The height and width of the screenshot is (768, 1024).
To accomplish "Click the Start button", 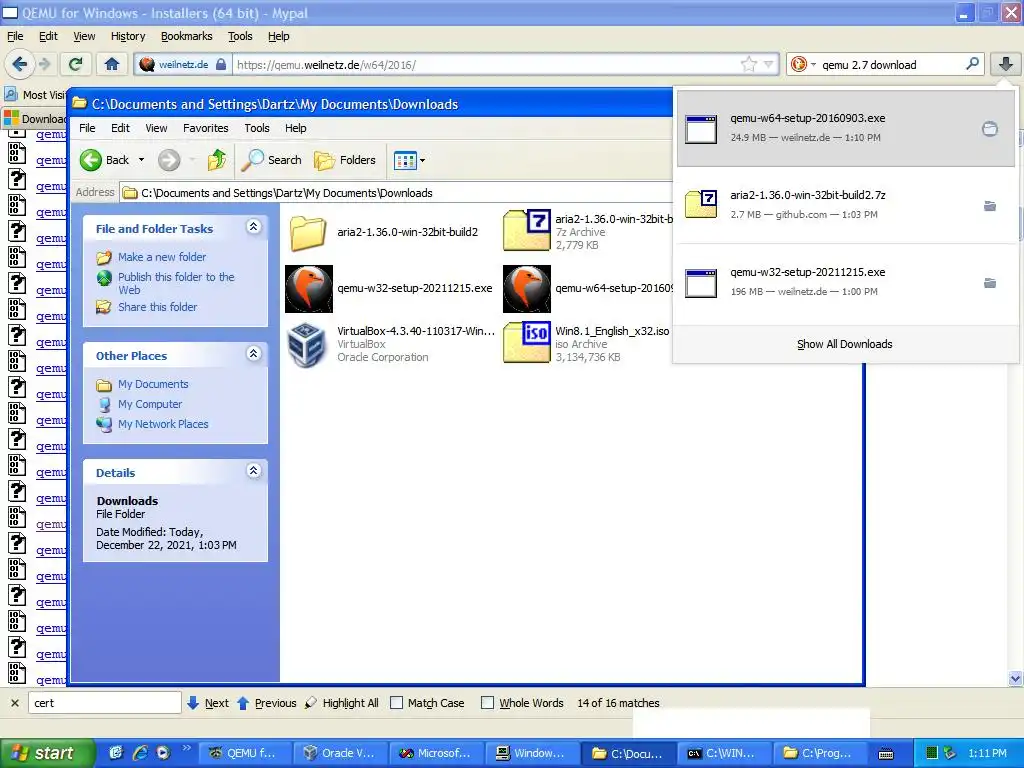I will 46,753.
